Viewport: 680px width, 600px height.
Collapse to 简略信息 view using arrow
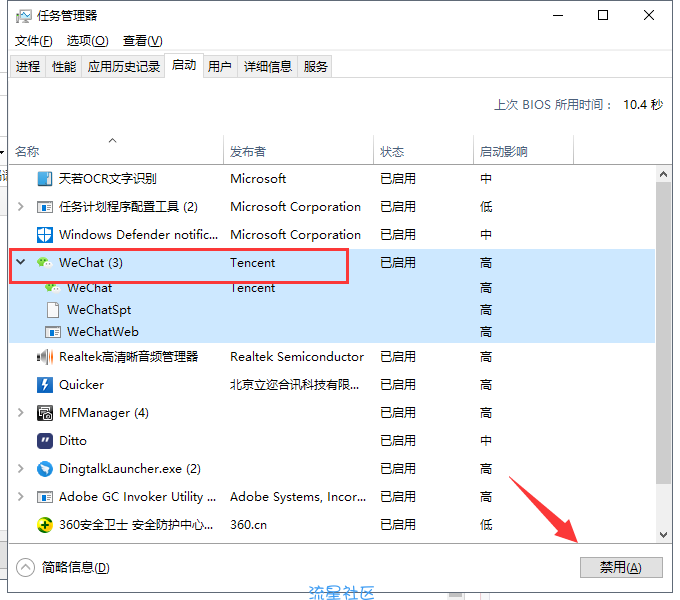click(25, 567)
